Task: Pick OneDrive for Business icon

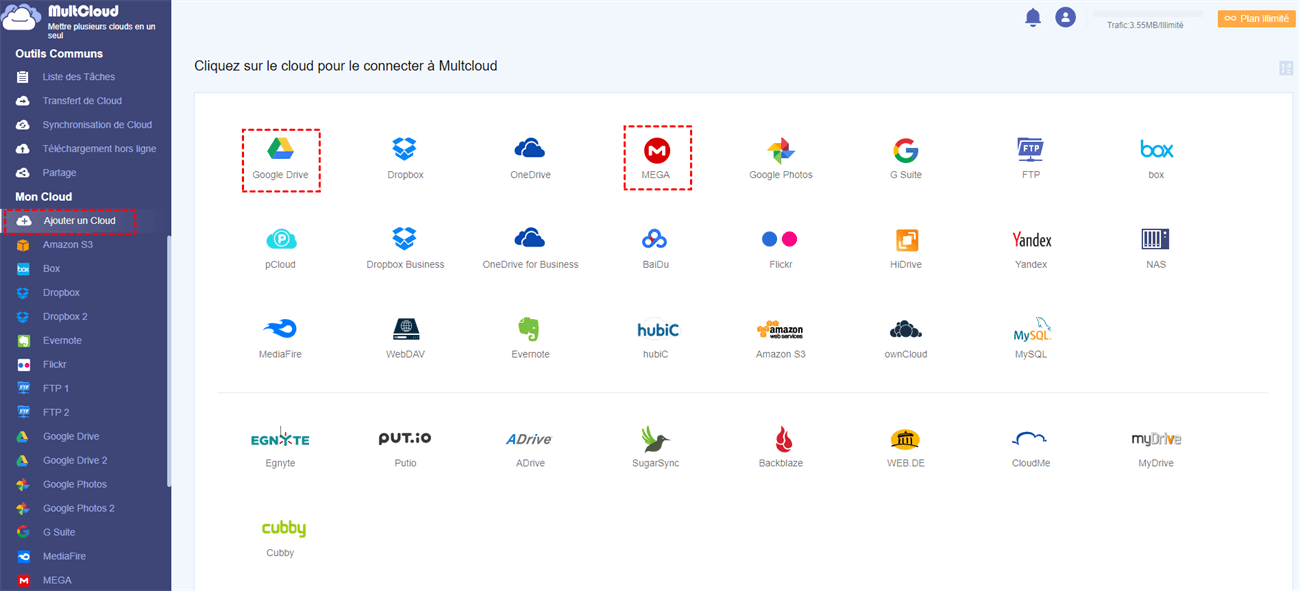Action: [530, 239]
